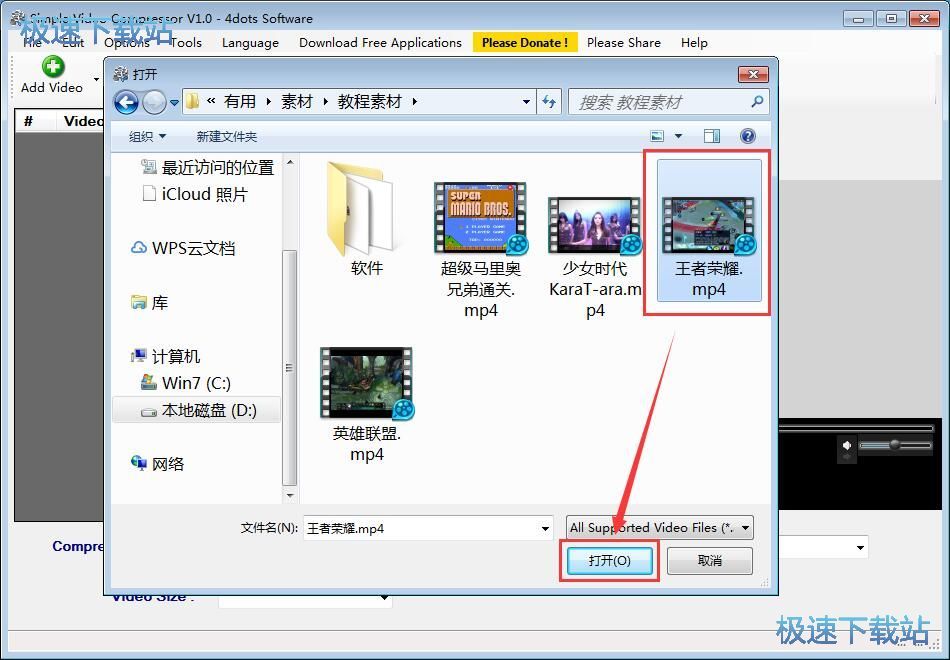Click the player seek bar
950x660 pixels.
pyautogui.click(x=855, y=428)
